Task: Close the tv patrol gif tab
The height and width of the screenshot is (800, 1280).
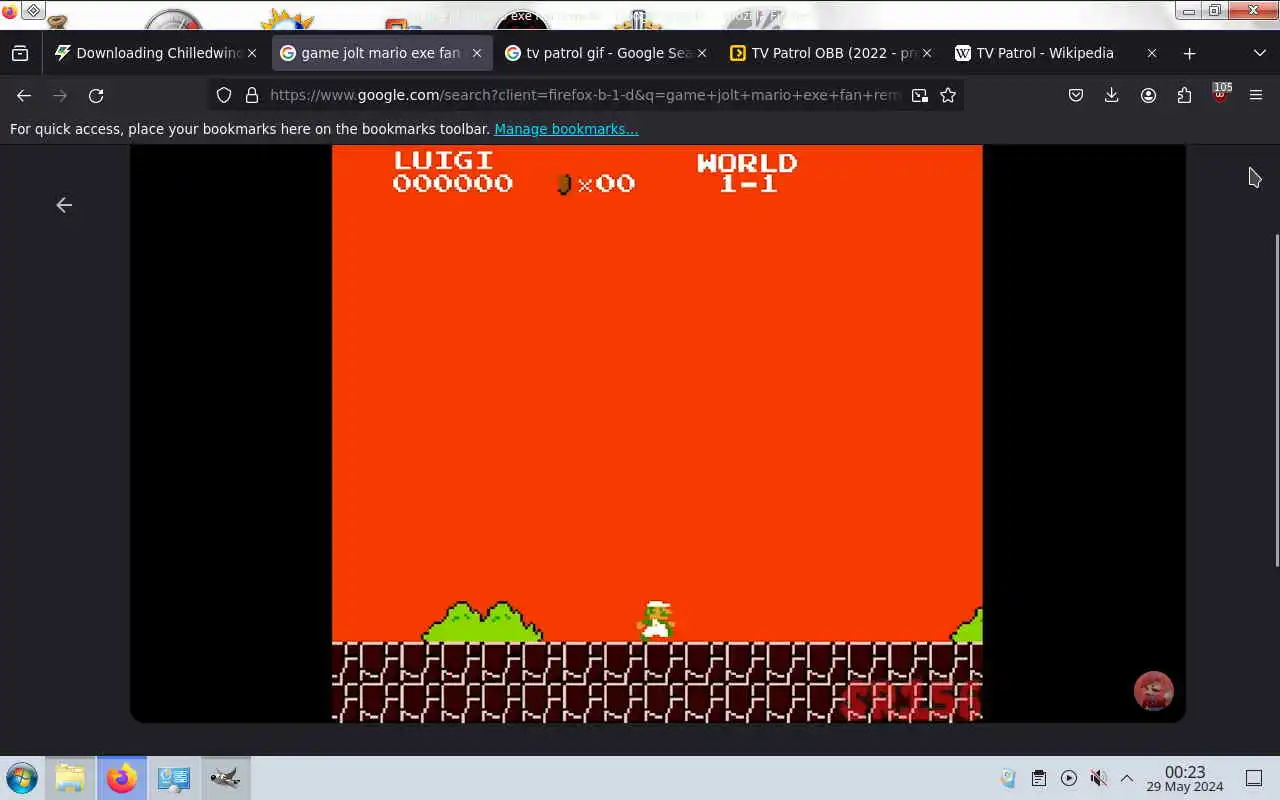Action: tap(702, 53)
